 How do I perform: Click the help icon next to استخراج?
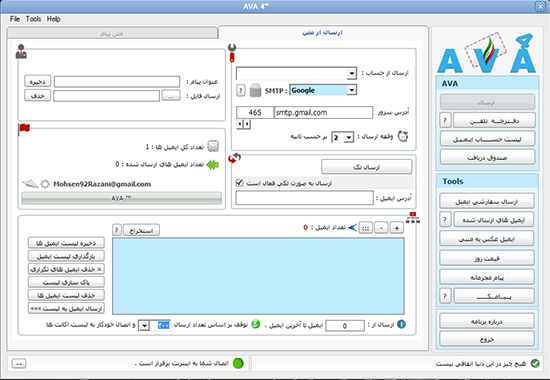click(x=117, y=230)
